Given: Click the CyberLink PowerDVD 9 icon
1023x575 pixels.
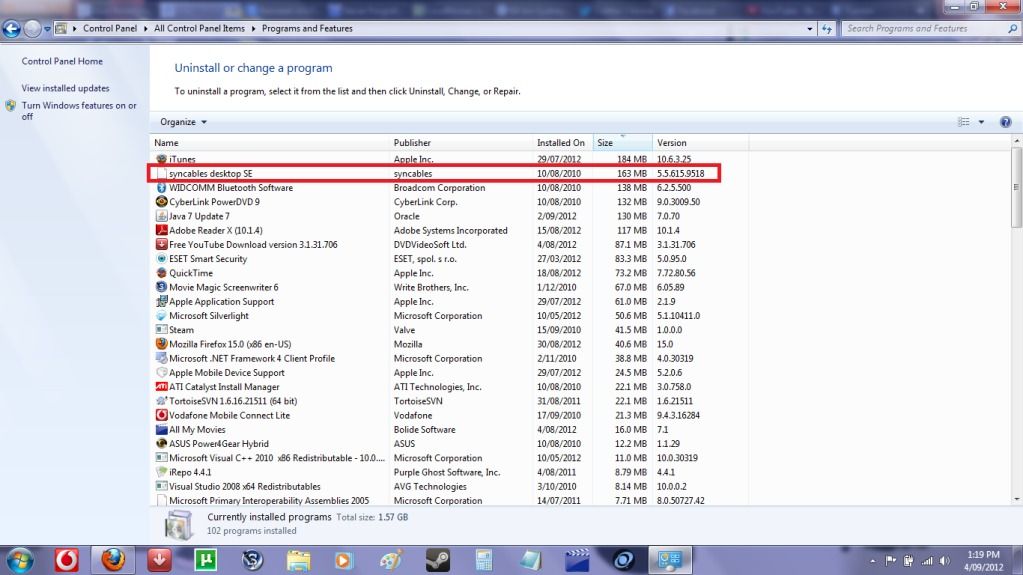Looking at the screenshot, I should [x=161, y=202].
